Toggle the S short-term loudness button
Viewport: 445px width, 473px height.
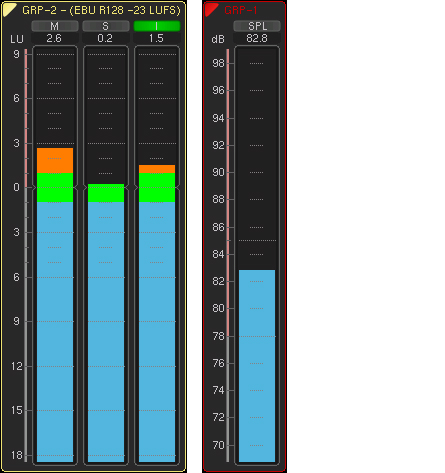(x=106, y=26)
